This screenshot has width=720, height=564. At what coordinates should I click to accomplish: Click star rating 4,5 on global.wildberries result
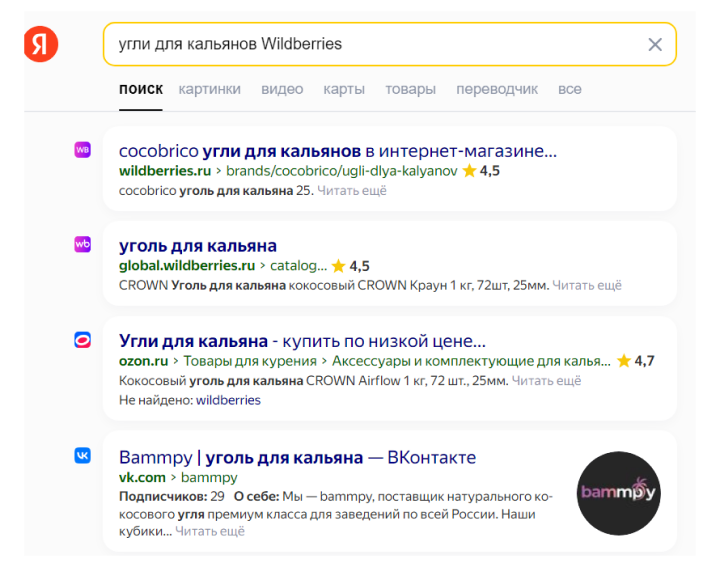click(x=350, y=266)
